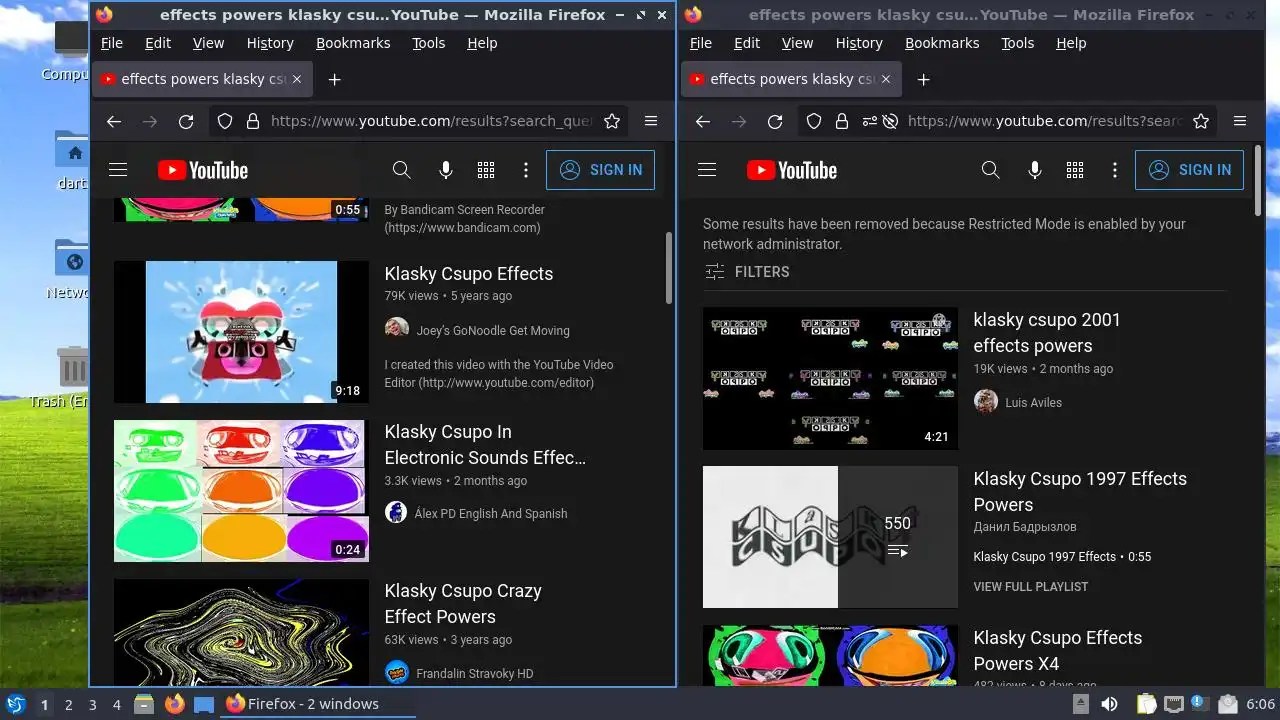Open new tab in left window
The image size is (1280, 720).
335,79
